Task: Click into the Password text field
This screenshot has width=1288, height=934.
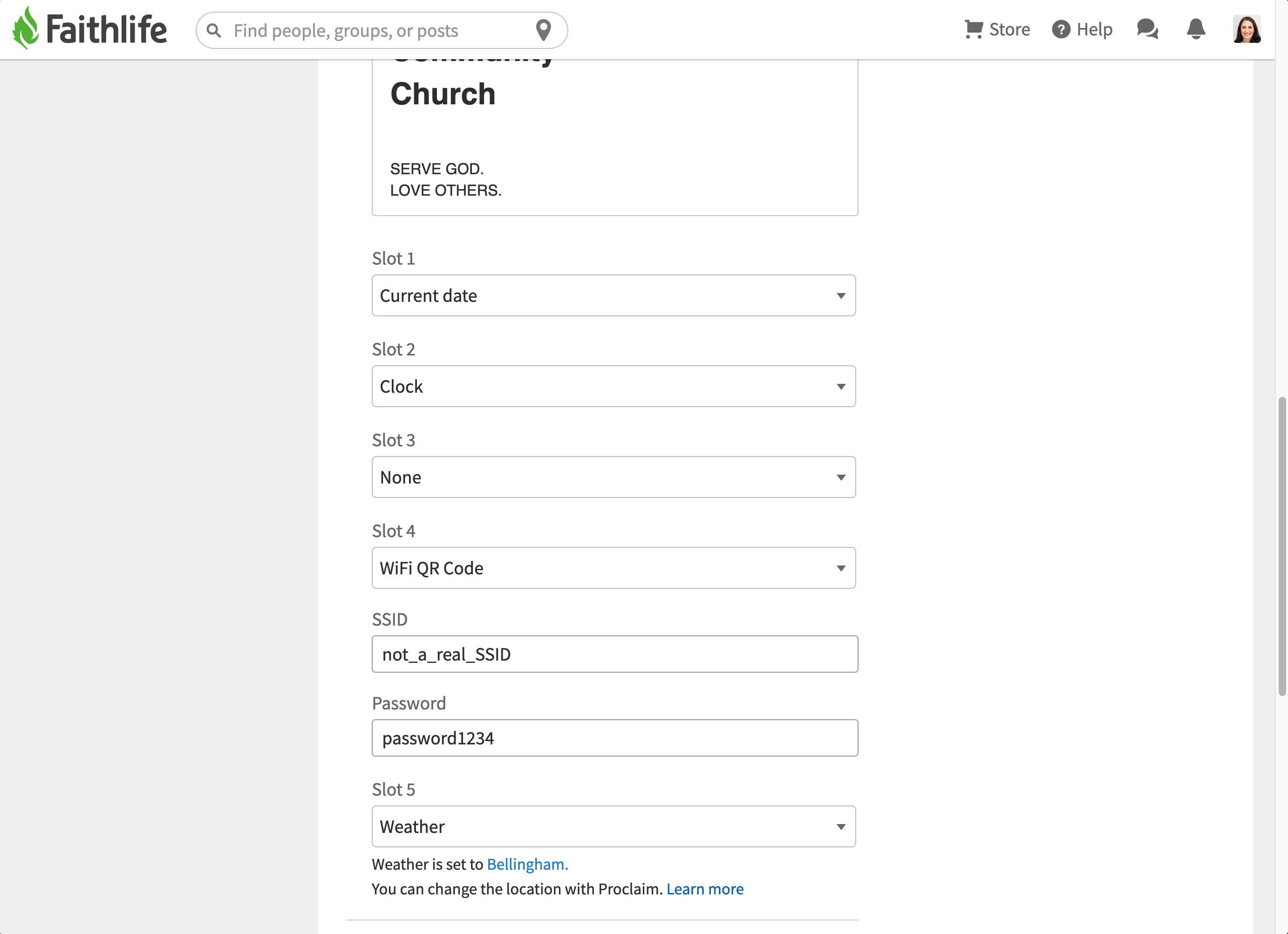Action: click(614, 738)
